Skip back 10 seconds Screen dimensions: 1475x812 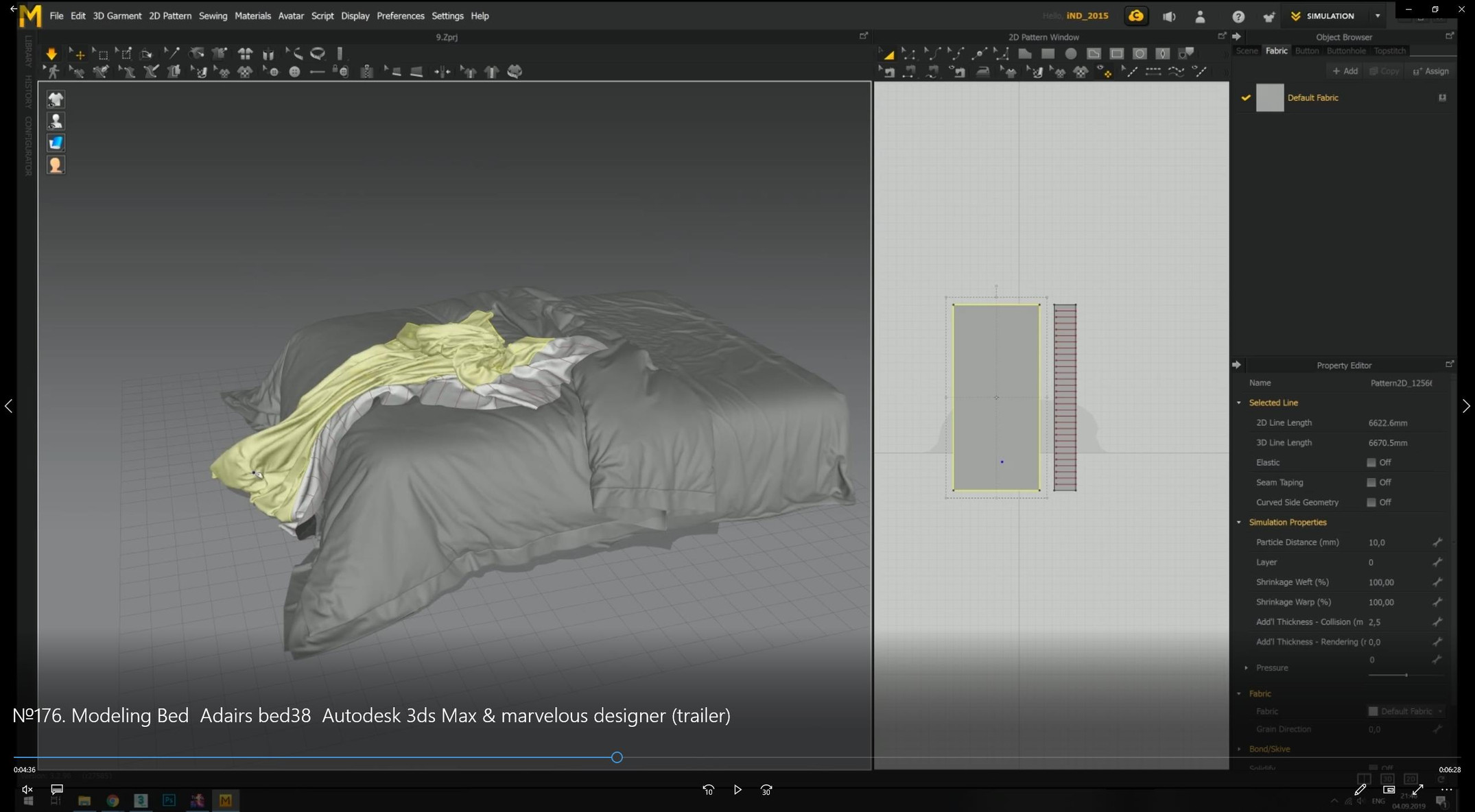point(708,790)
